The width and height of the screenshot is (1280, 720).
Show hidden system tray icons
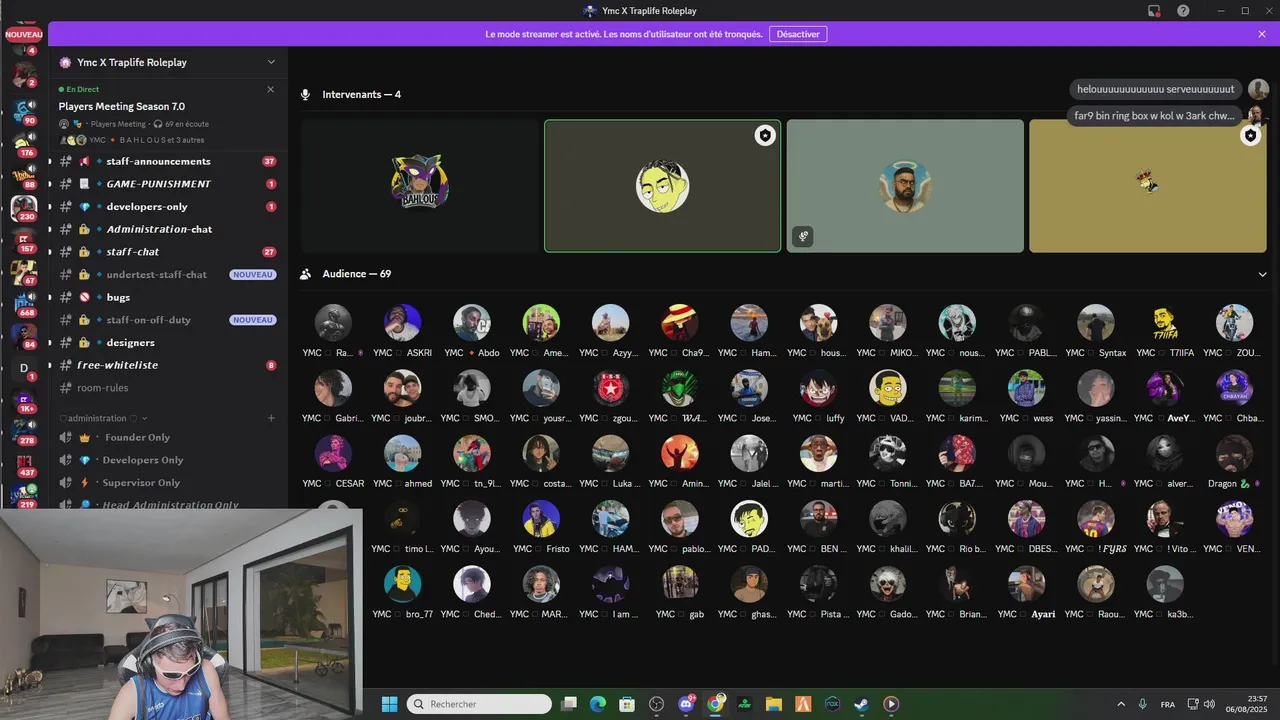coord(1120,704)
